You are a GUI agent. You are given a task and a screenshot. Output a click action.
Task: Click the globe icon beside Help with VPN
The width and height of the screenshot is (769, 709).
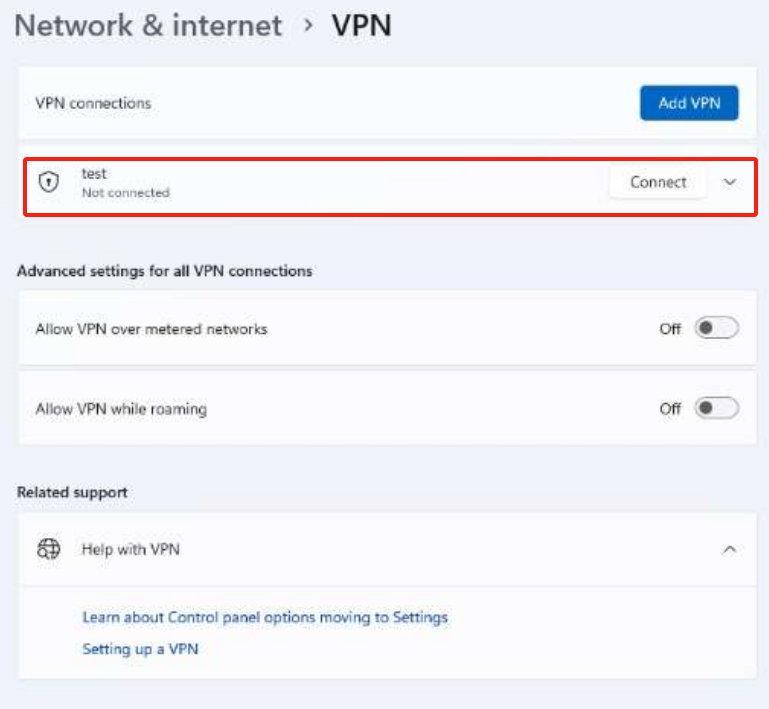(49, 549)
